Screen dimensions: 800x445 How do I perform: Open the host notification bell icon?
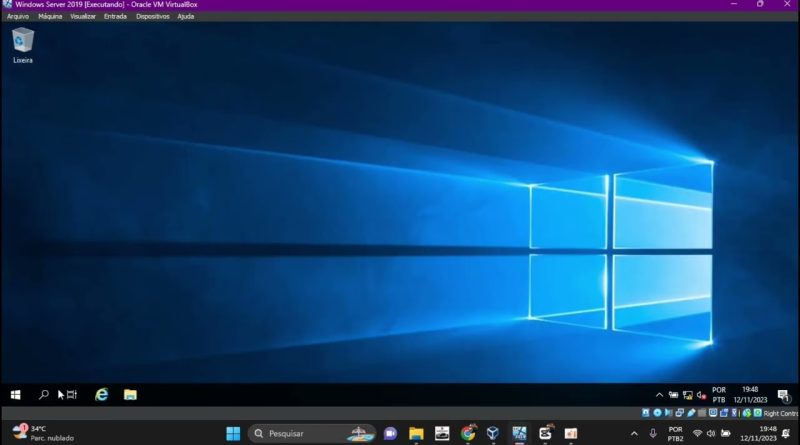[786, 434]
